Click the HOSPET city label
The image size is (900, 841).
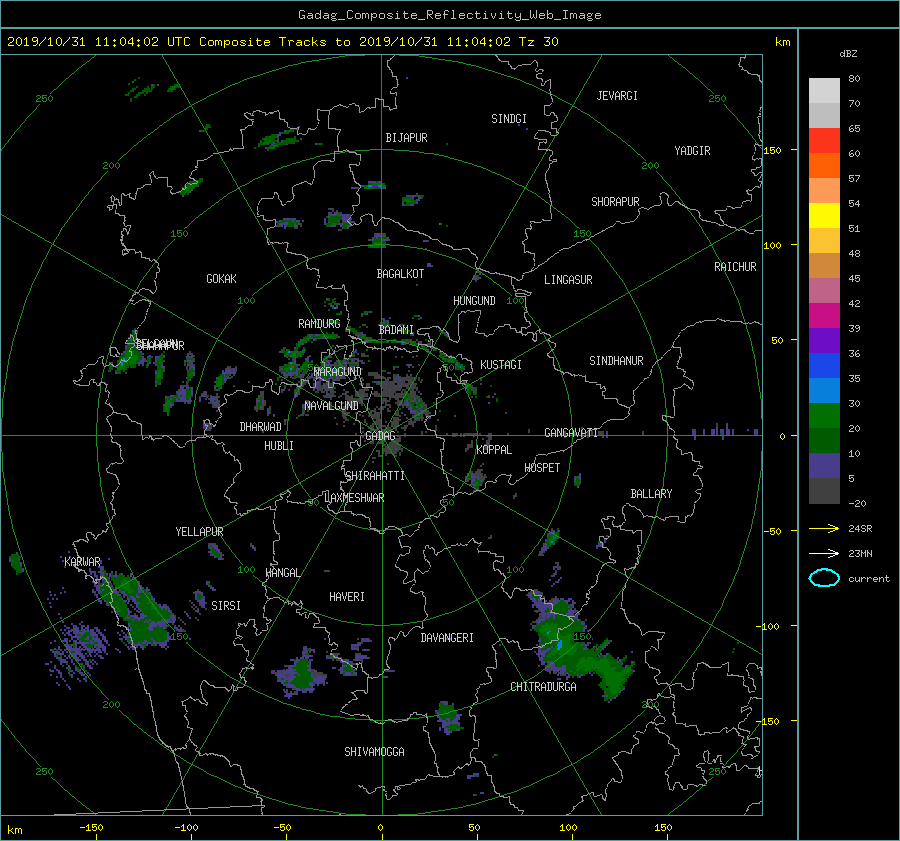pyautogui.click(x=542, y=468)
